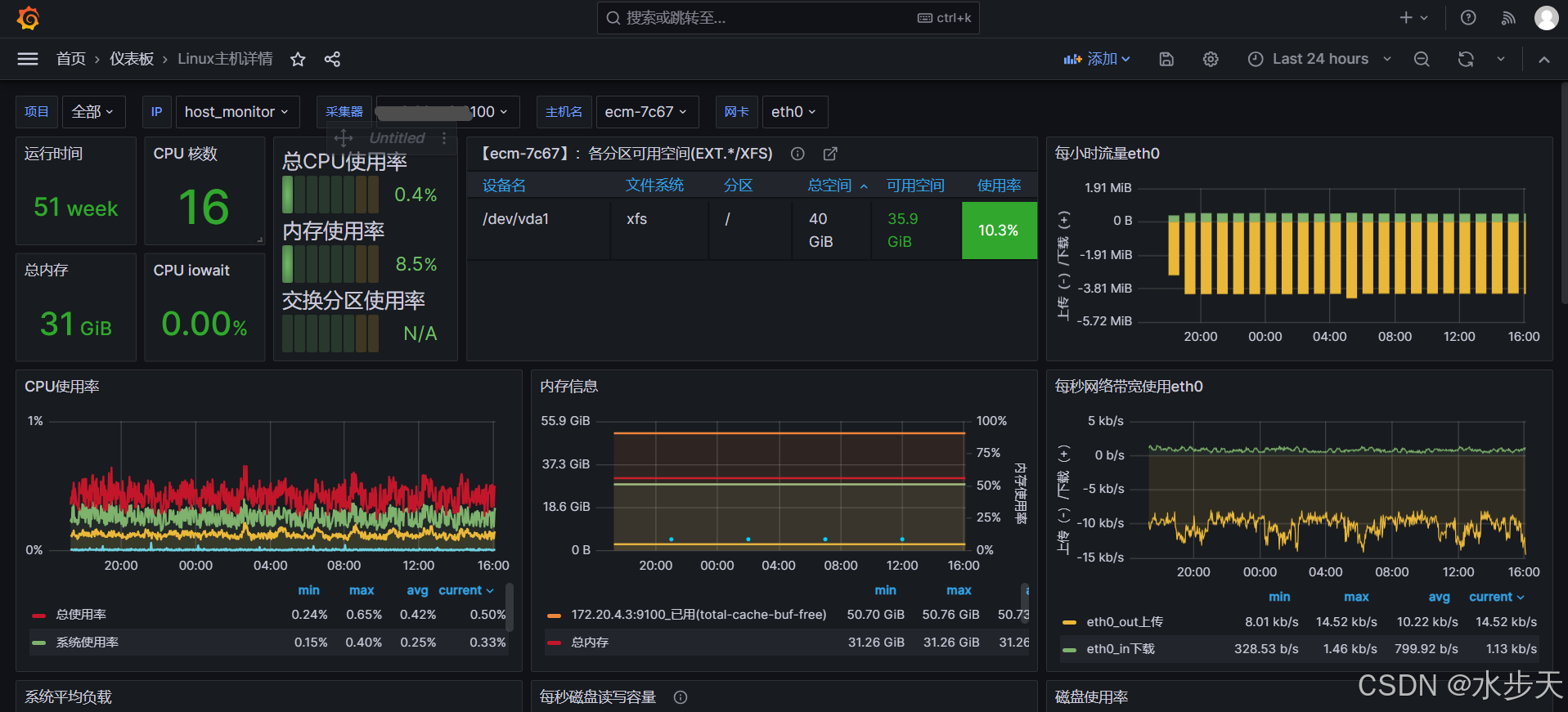Toggle 已用(total-cache-buf-free) memory legend series
The width and height of the screenshot is (1568, 712).
[x=699, y=615]
